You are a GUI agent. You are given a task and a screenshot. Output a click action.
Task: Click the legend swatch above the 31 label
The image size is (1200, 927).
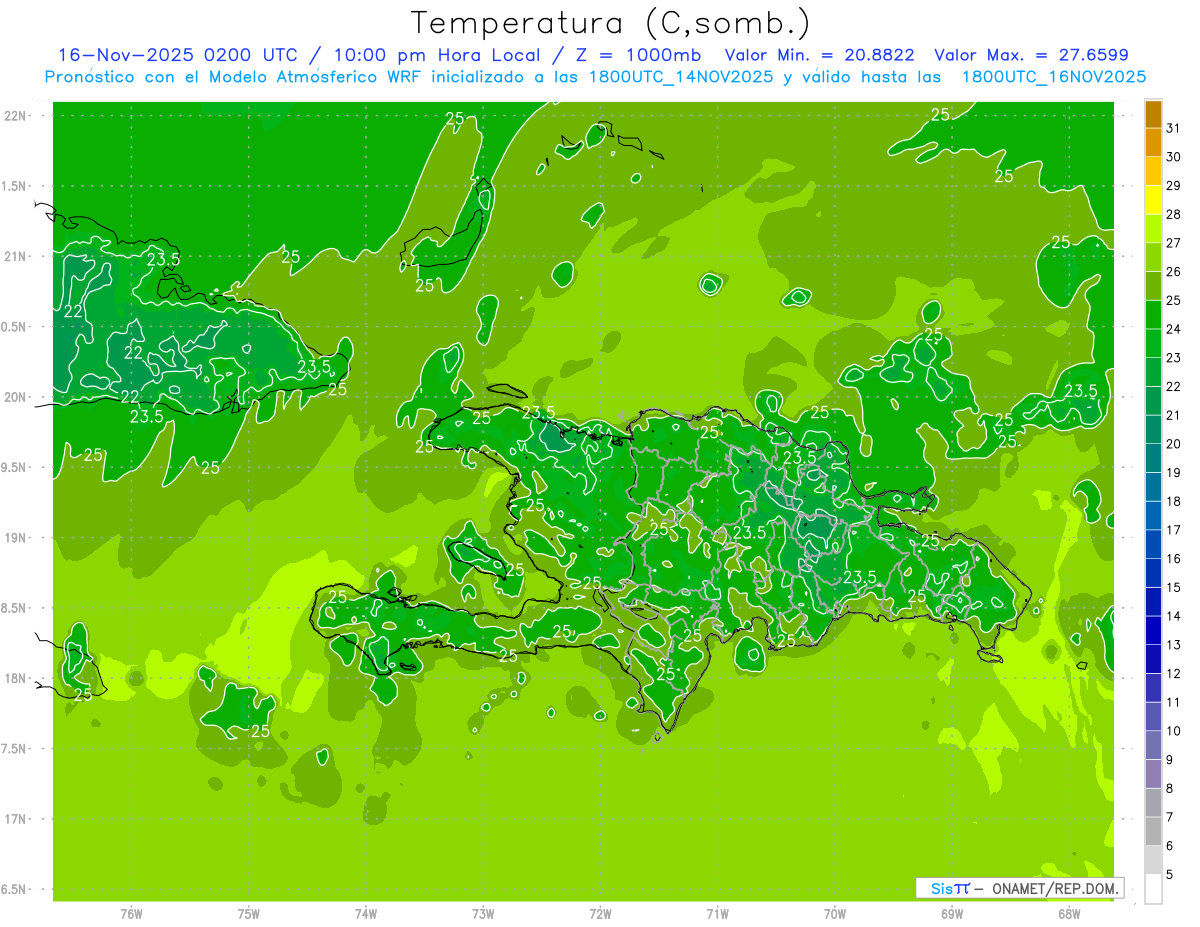coord(1153,113)
